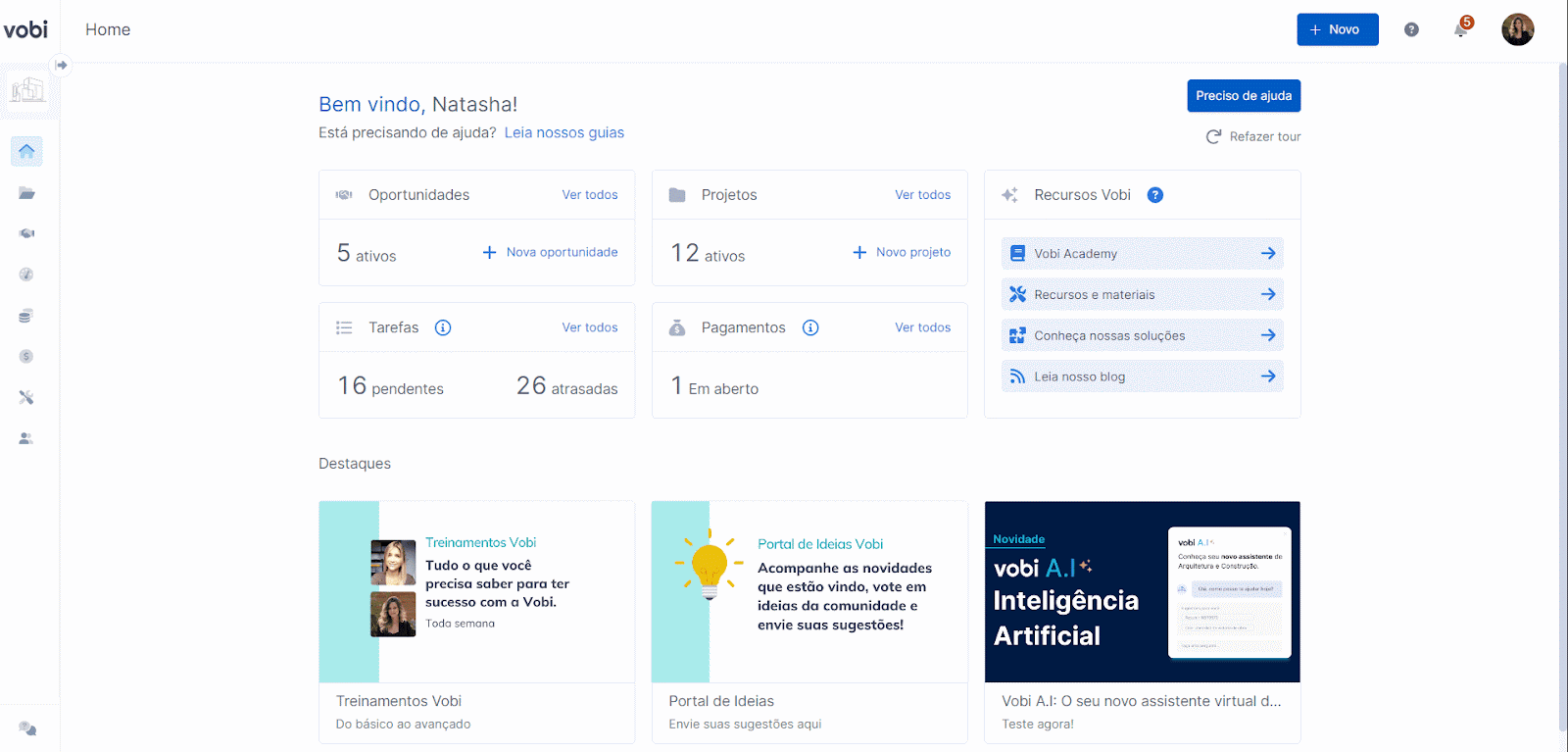1568x752 pixels.
Task: Click the Novo button
Action: pos(1338,29)
